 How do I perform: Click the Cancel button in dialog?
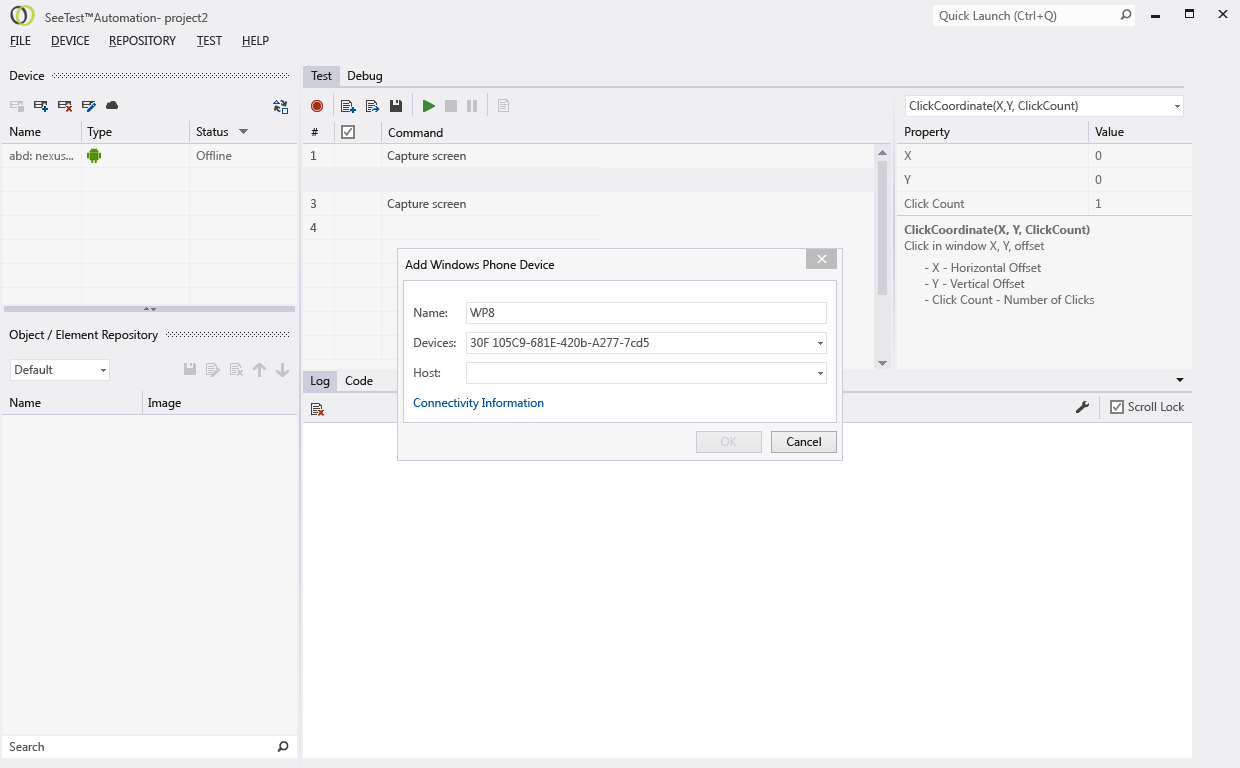[804, 442]
